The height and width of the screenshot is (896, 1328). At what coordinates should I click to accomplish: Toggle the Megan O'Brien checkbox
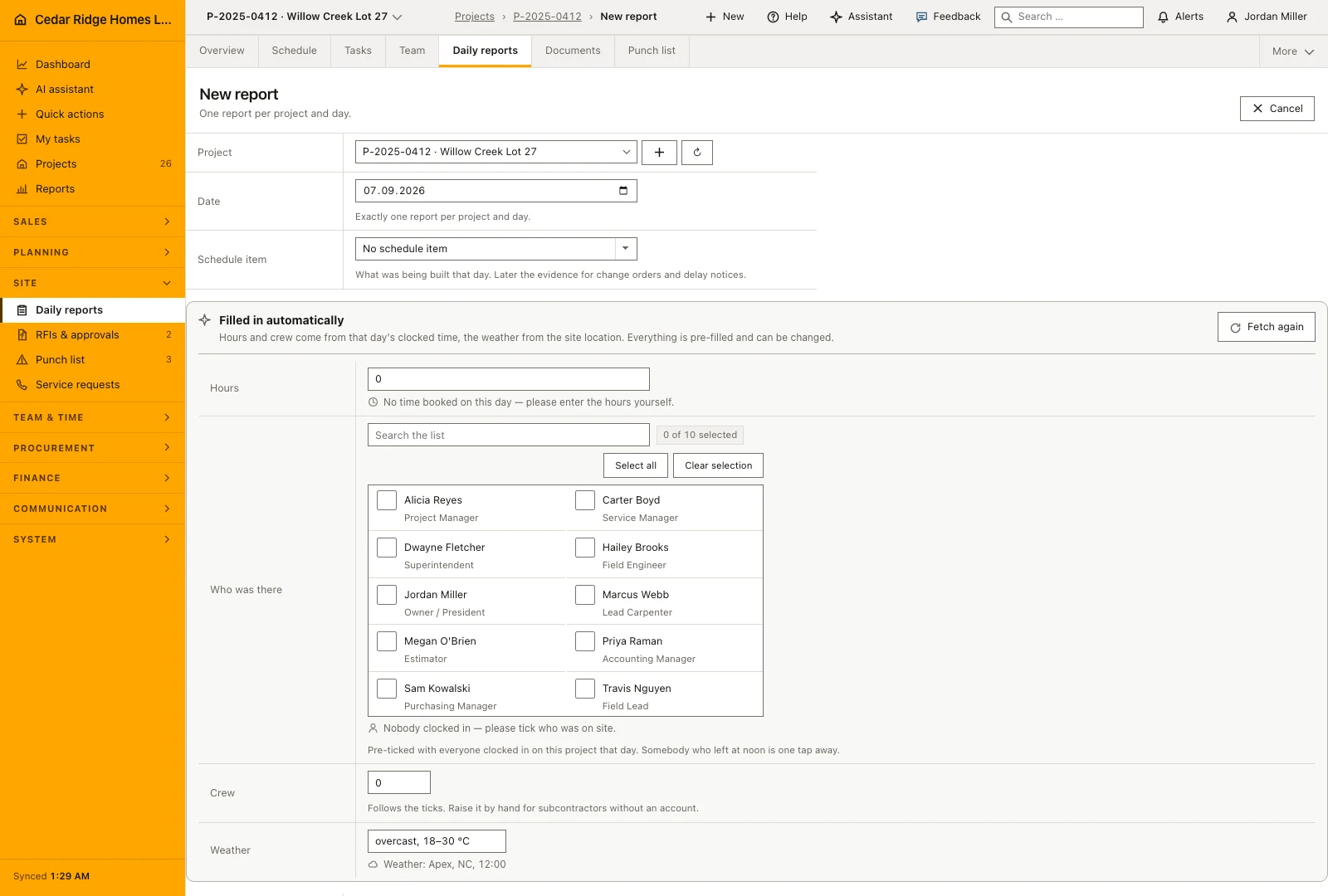tap(387, 641)
